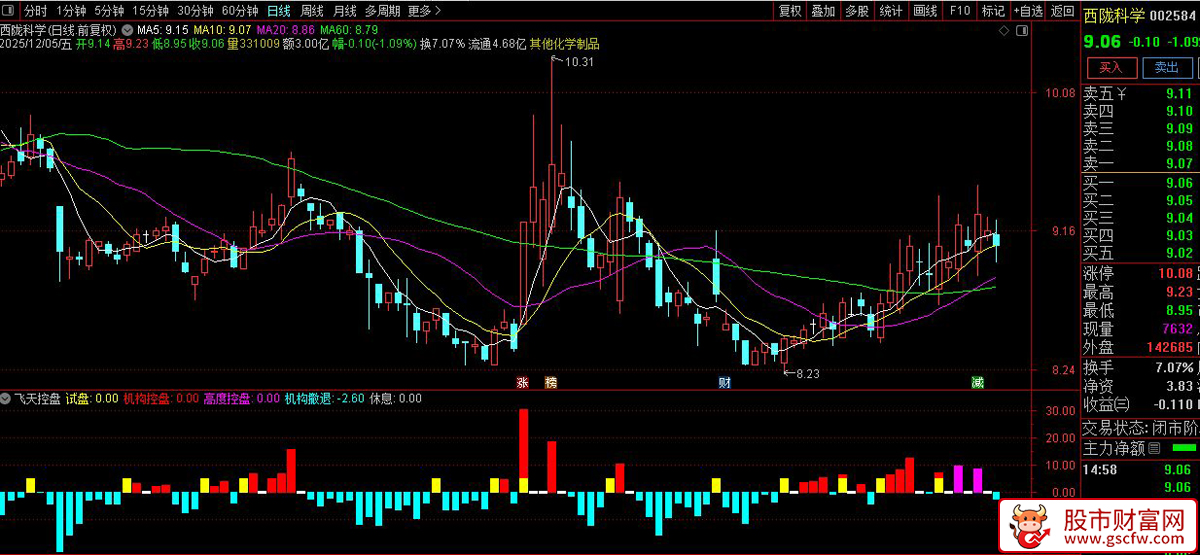Toggle 叠加 overlay on the chart

tap(823, 11)
